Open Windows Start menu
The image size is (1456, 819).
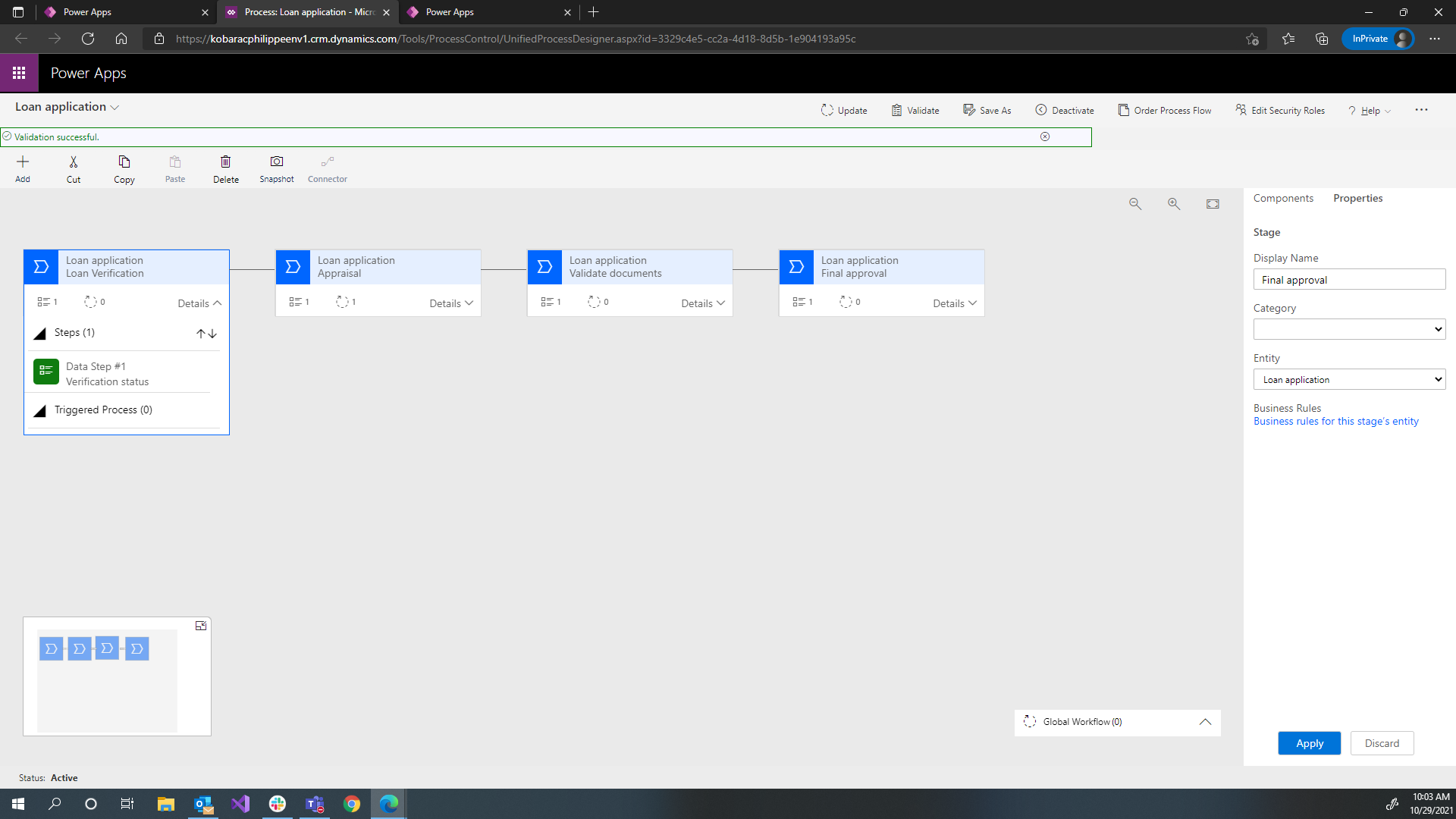(18, 804)
